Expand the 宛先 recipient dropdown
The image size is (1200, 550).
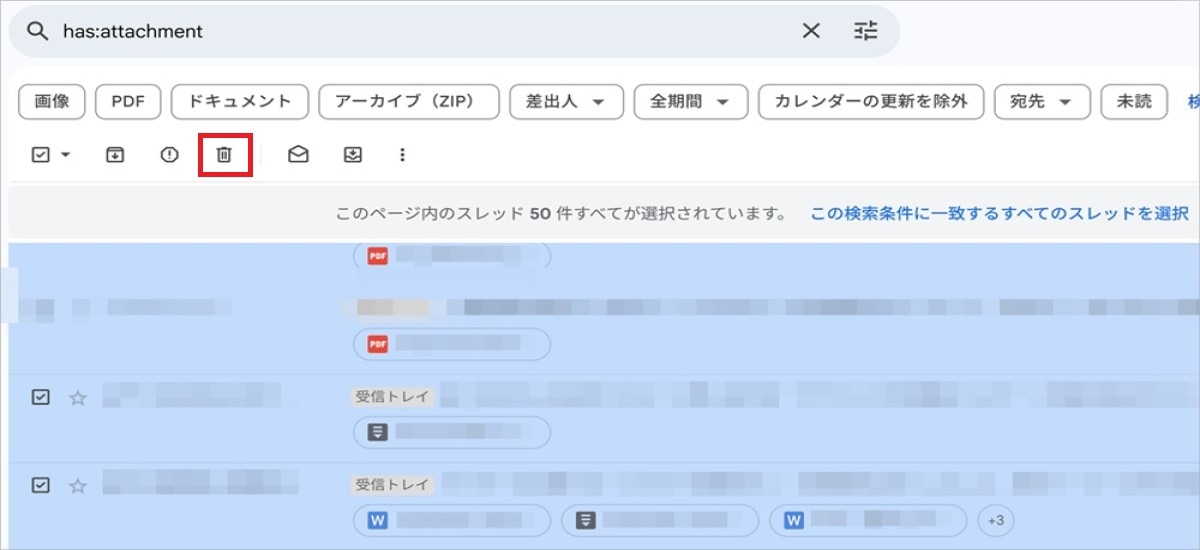click(x=1041, y=101)
